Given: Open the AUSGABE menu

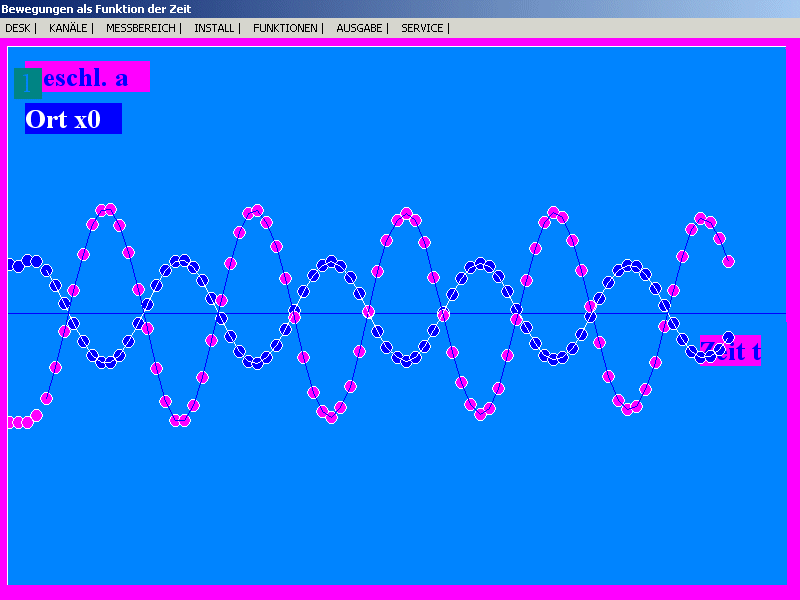Looking at the screenshot, I should click(x=359, y=28).
